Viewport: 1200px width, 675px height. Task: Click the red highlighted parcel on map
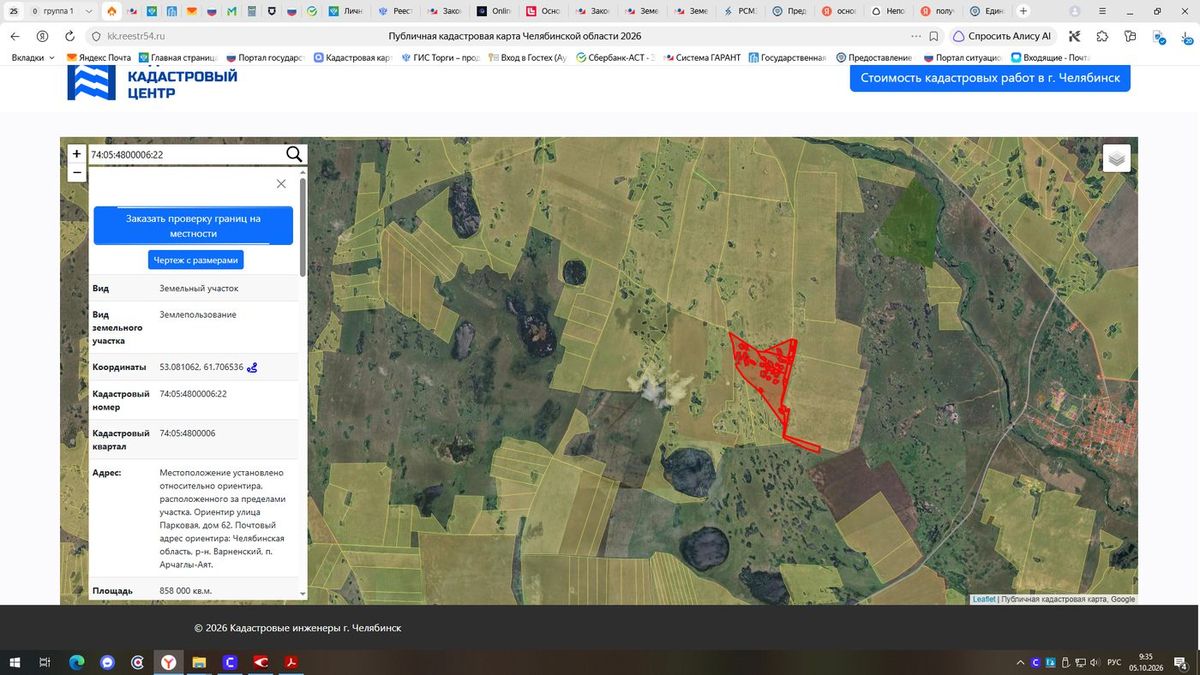click(769, 373)
